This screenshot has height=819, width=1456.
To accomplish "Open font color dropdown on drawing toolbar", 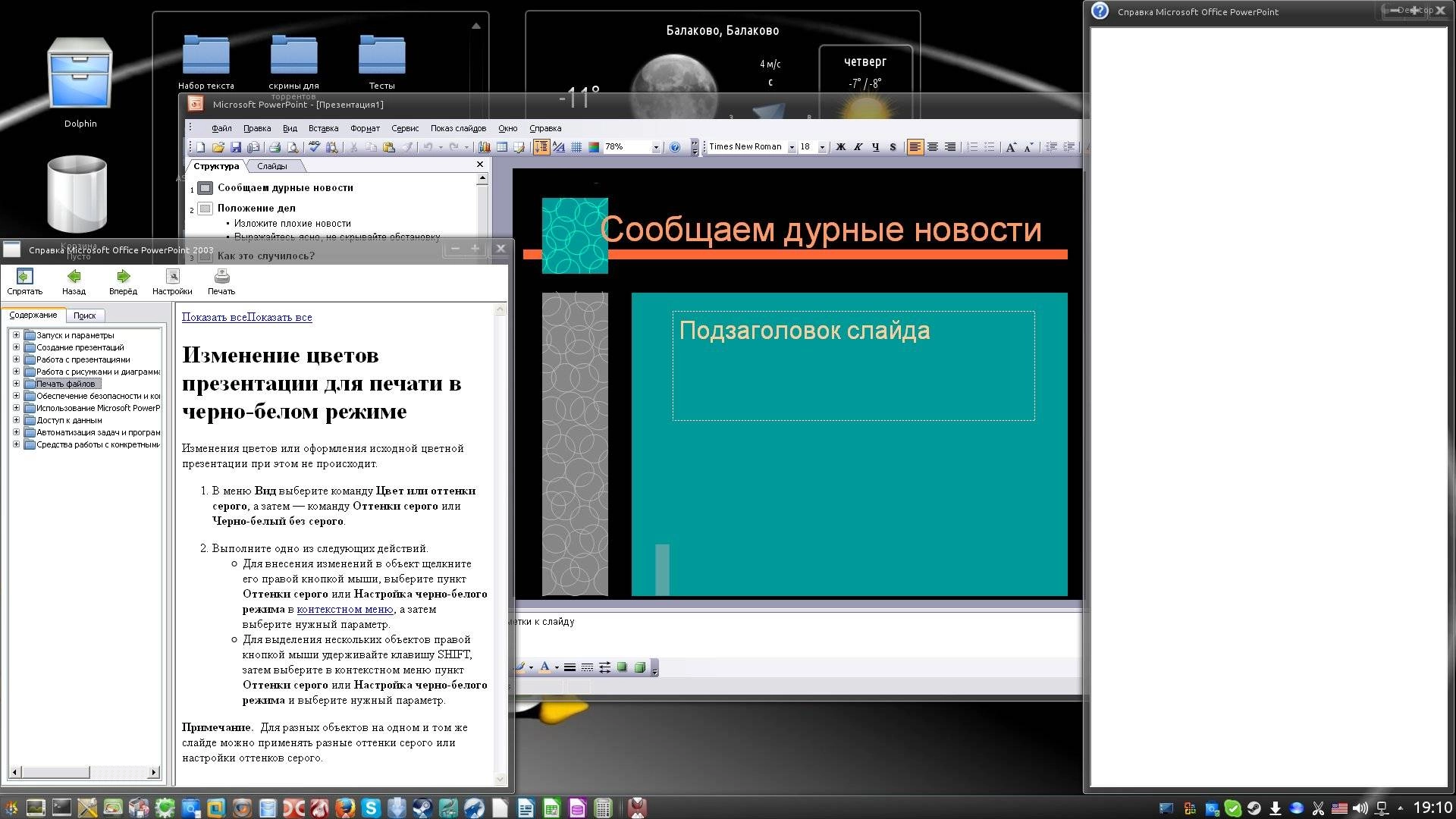I will point(557,668).
